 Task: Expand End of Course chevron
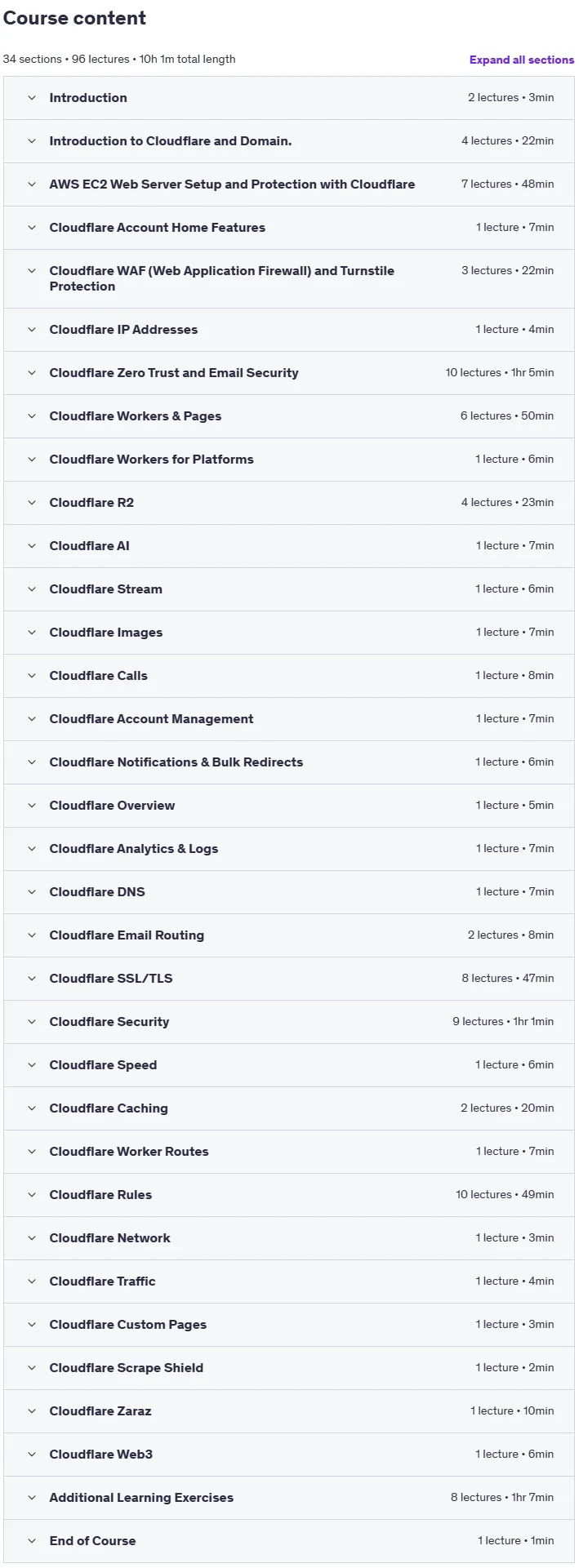pyautogui.click(x=32, y=1541)
